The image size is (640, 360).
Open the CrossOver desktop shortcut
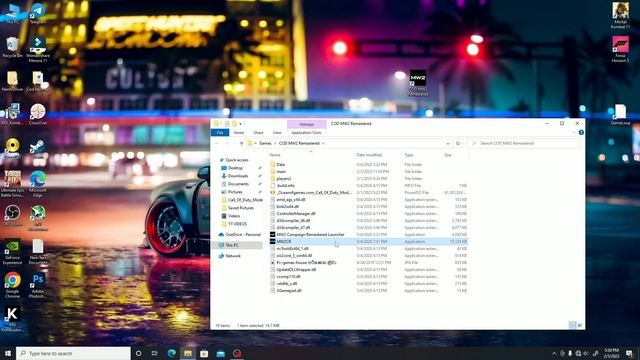point(38,114)
